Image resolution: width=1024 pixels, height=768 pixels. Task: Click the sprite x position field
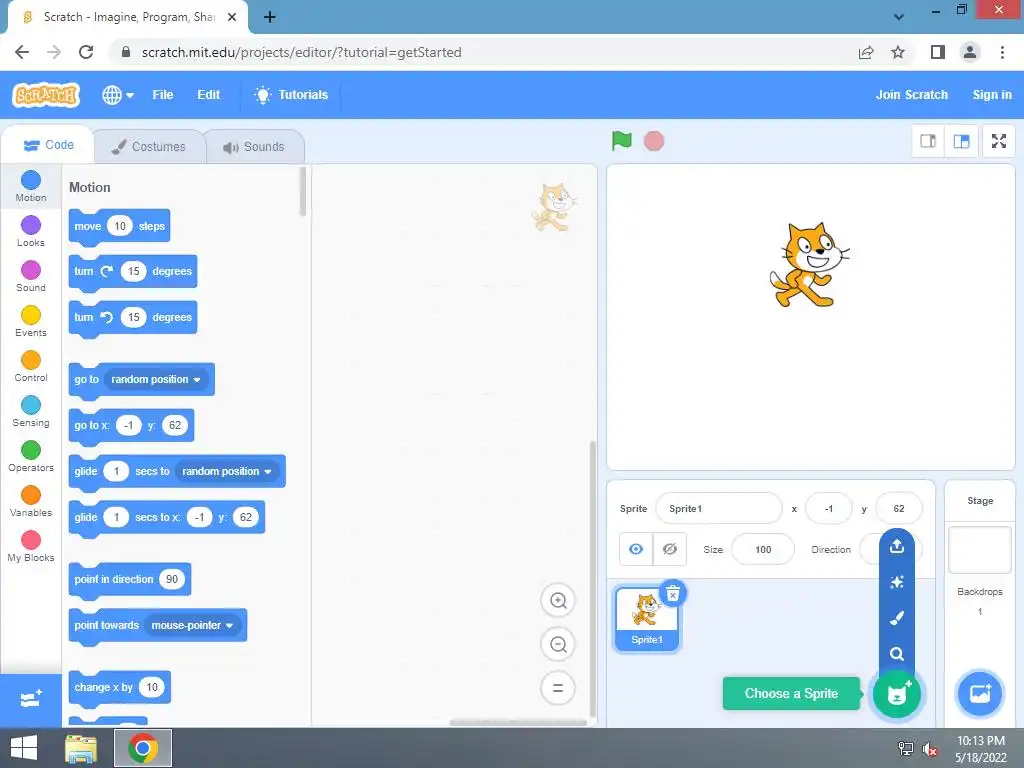[829, 509]
